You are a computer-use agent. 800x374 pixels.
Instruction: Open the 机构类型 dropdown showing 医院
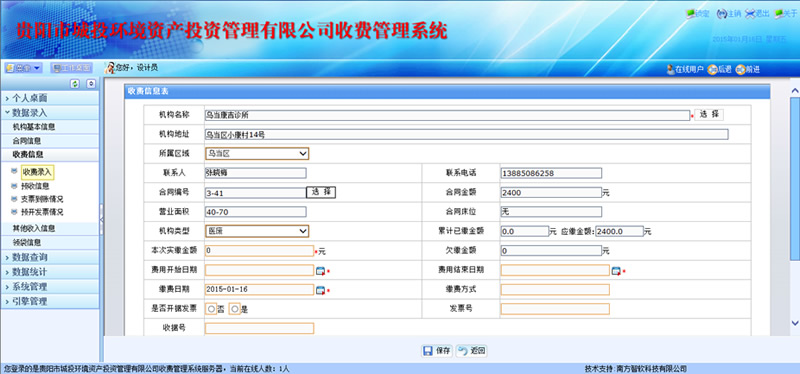257,231
